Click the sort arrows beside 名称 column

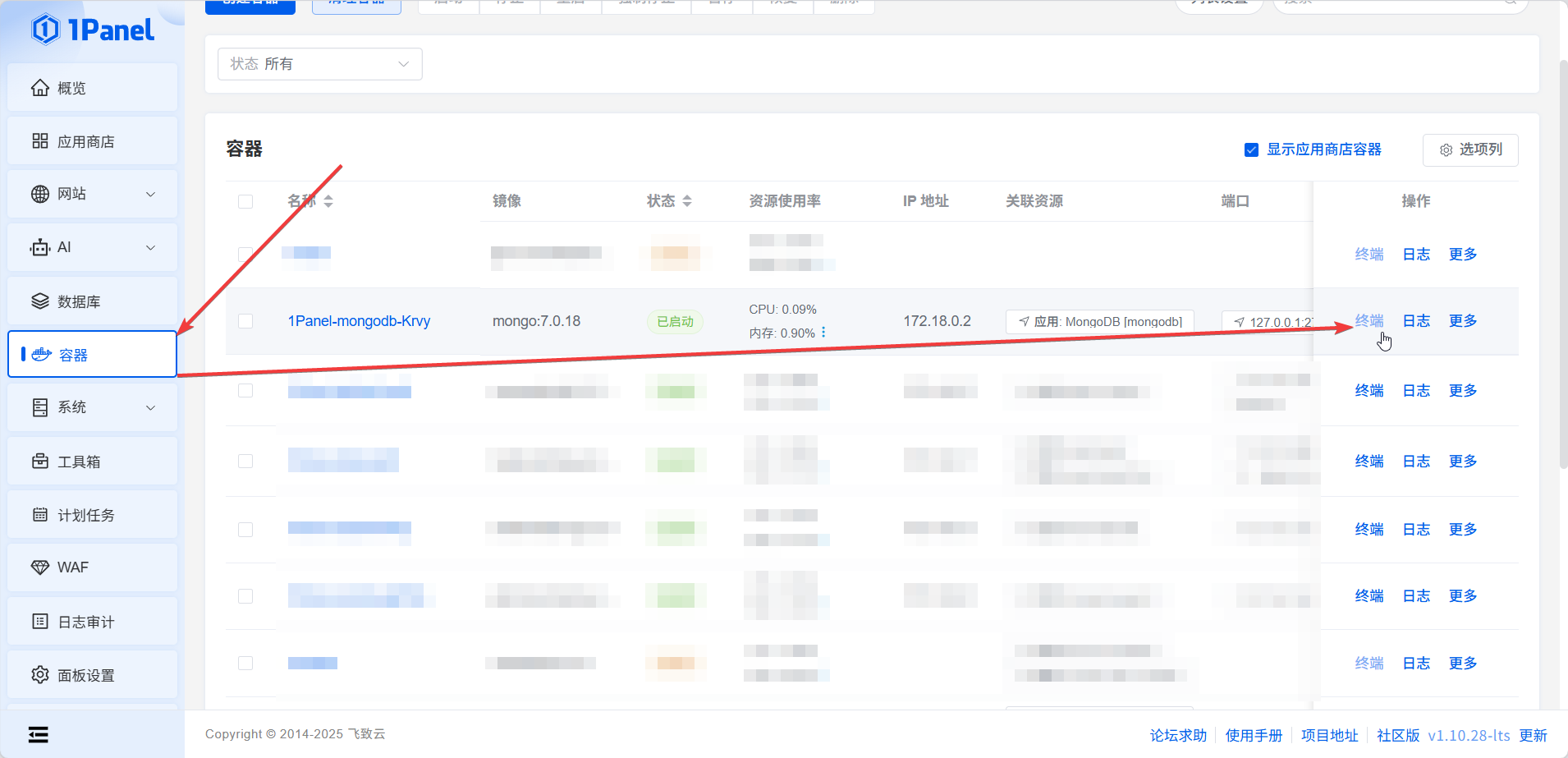pyautogui.click(x=328, y=201)
